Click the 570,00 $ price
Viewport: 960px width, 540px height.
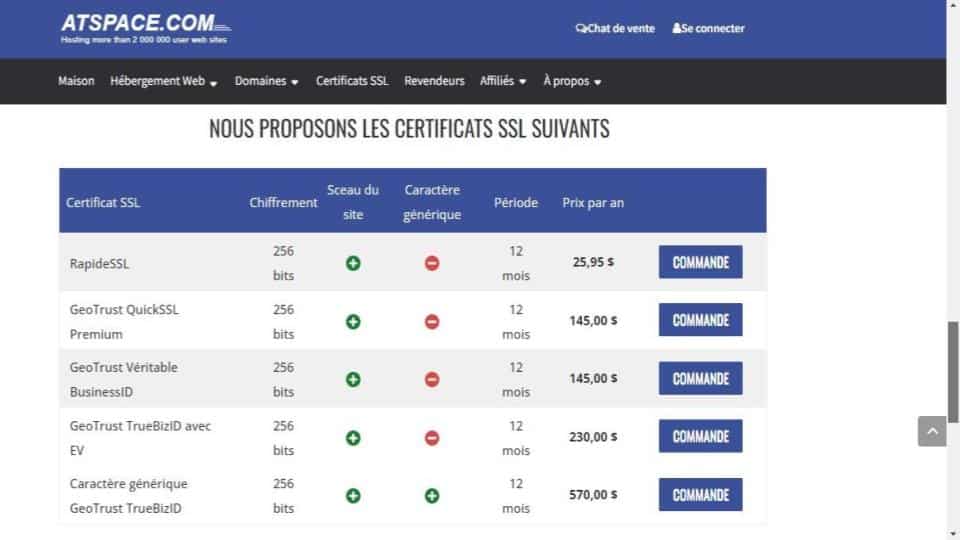click(x=593, y=495)
